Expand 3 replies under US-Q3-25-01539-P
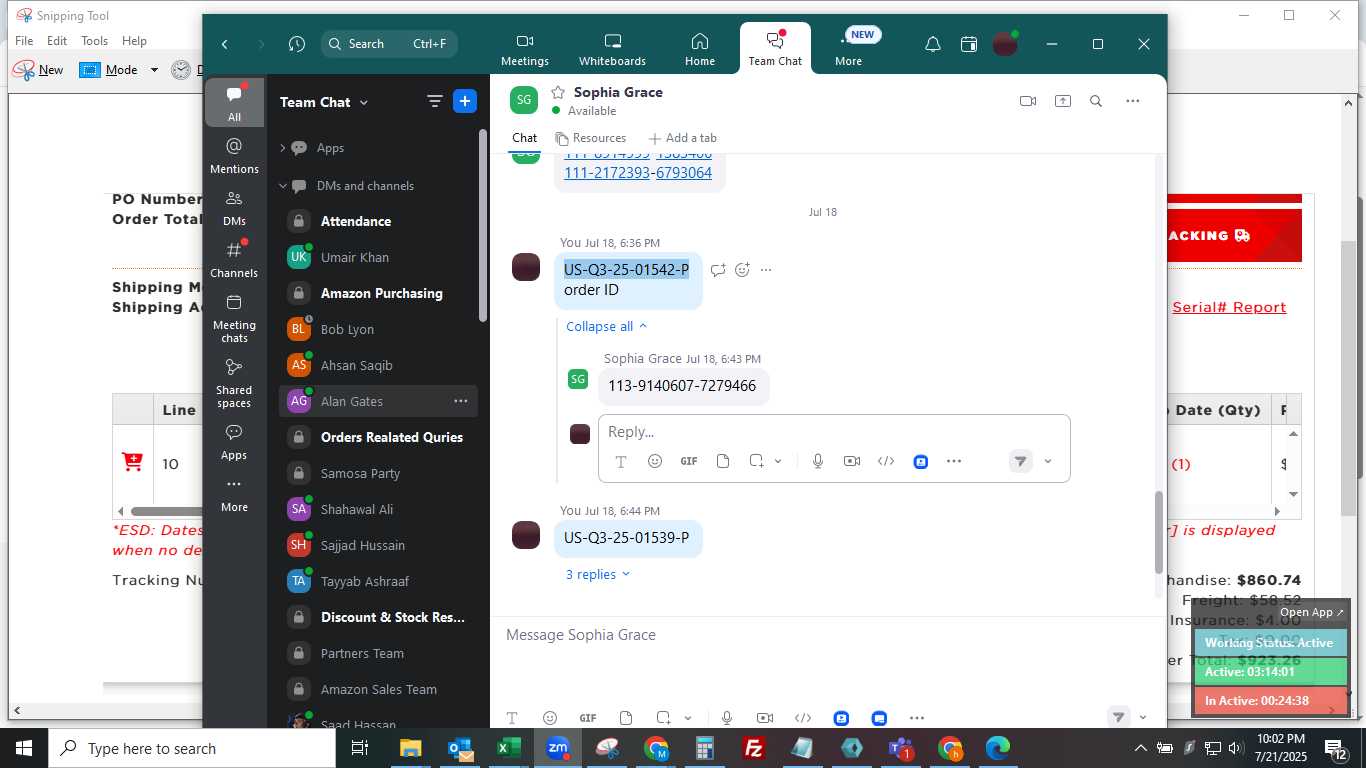The width and height of the screenshot is (1366, 768). [x=598, y=574]
